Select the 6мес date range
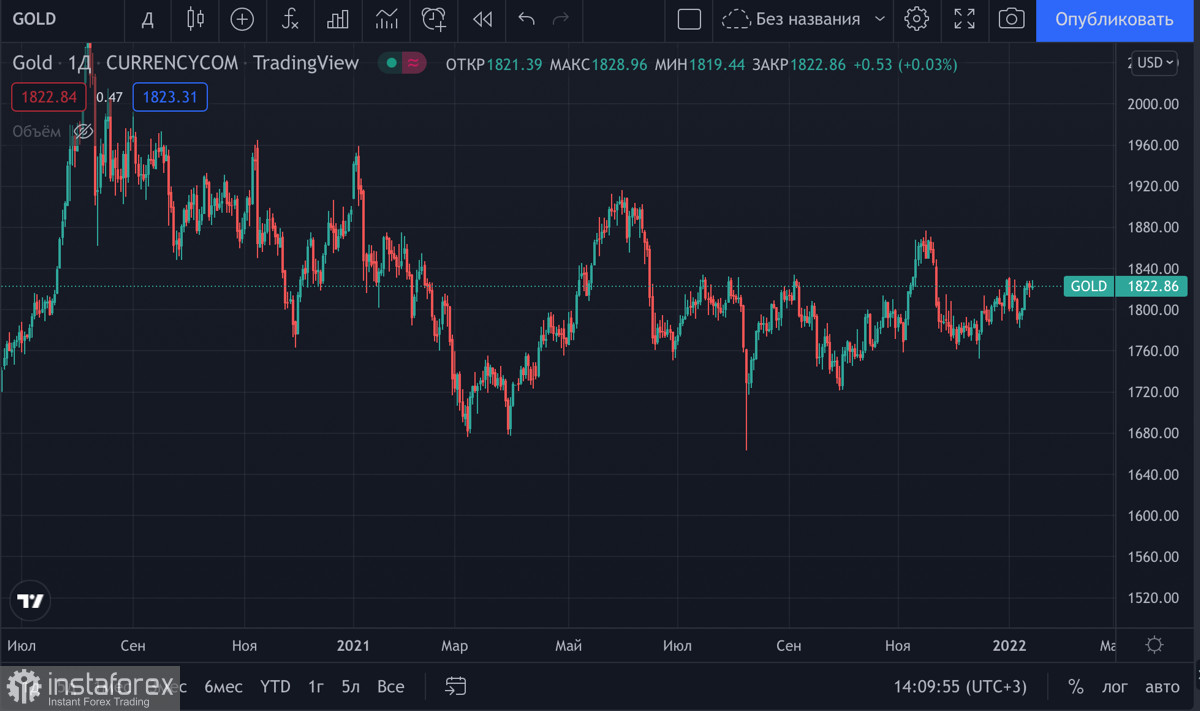The image size is (1200, 711). point(223,686)
